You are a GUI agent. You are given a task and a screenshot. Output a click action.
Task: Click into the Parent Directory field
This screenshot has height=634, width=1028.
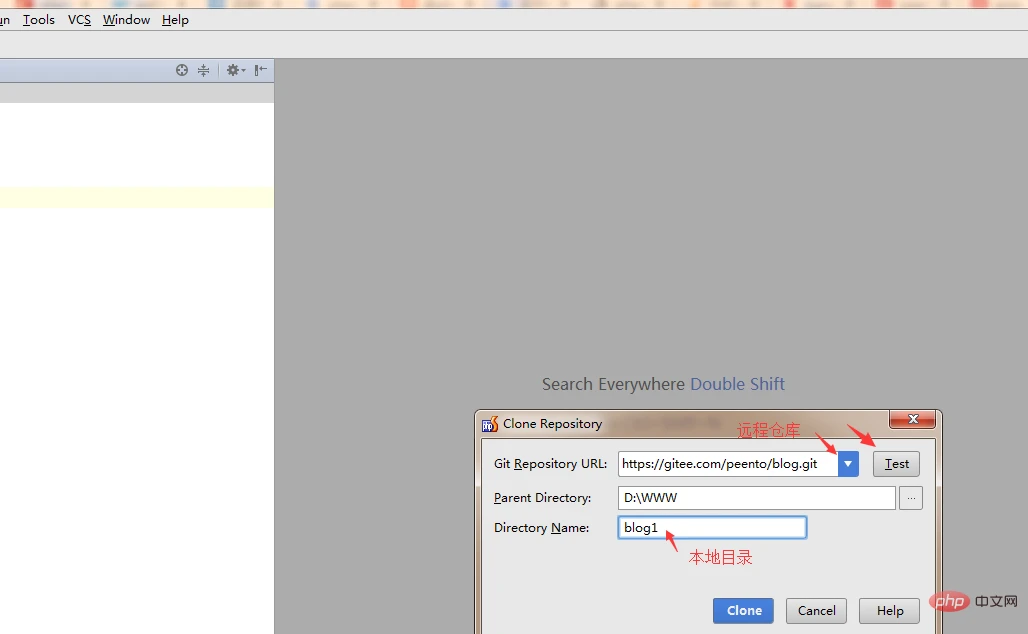(x=756, y=498)
